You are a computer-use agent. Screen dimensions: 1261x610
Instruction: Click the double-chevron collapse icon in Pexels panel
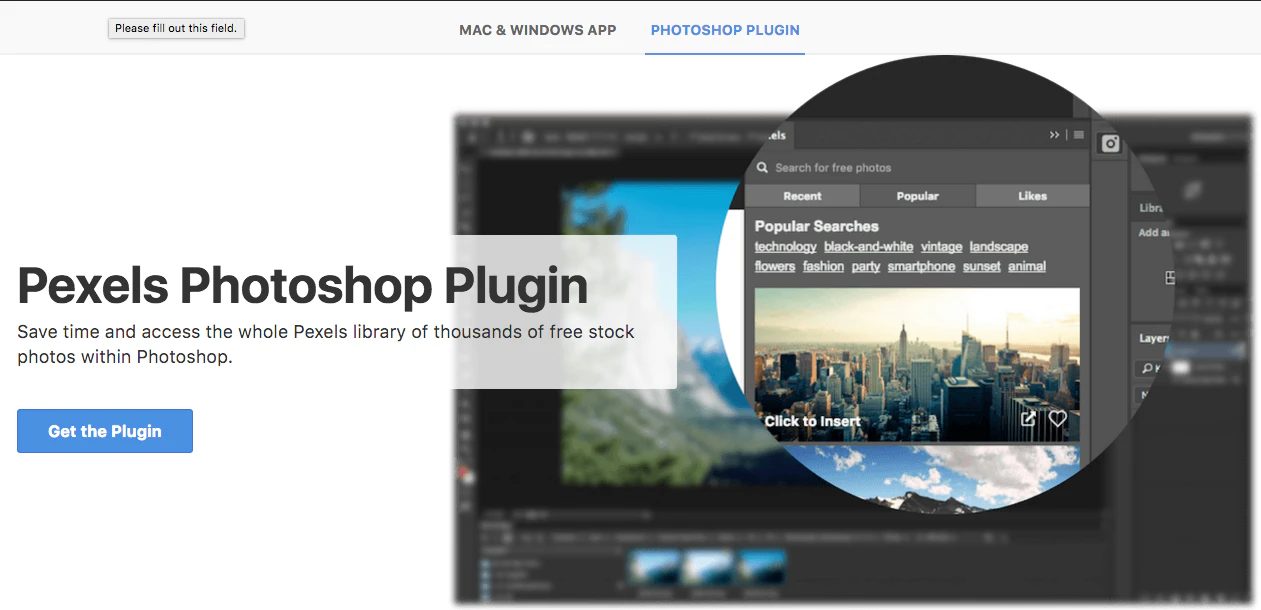[1054, 135]
